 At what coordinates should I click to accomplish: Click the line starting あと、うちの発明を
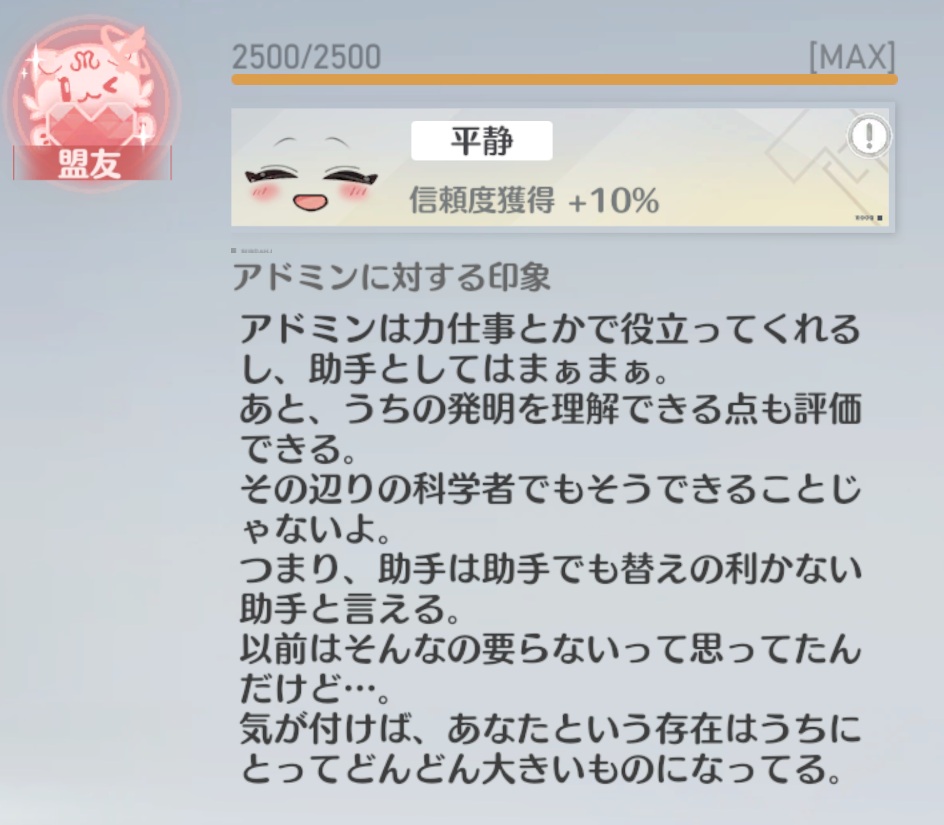[x=550, y=409]
